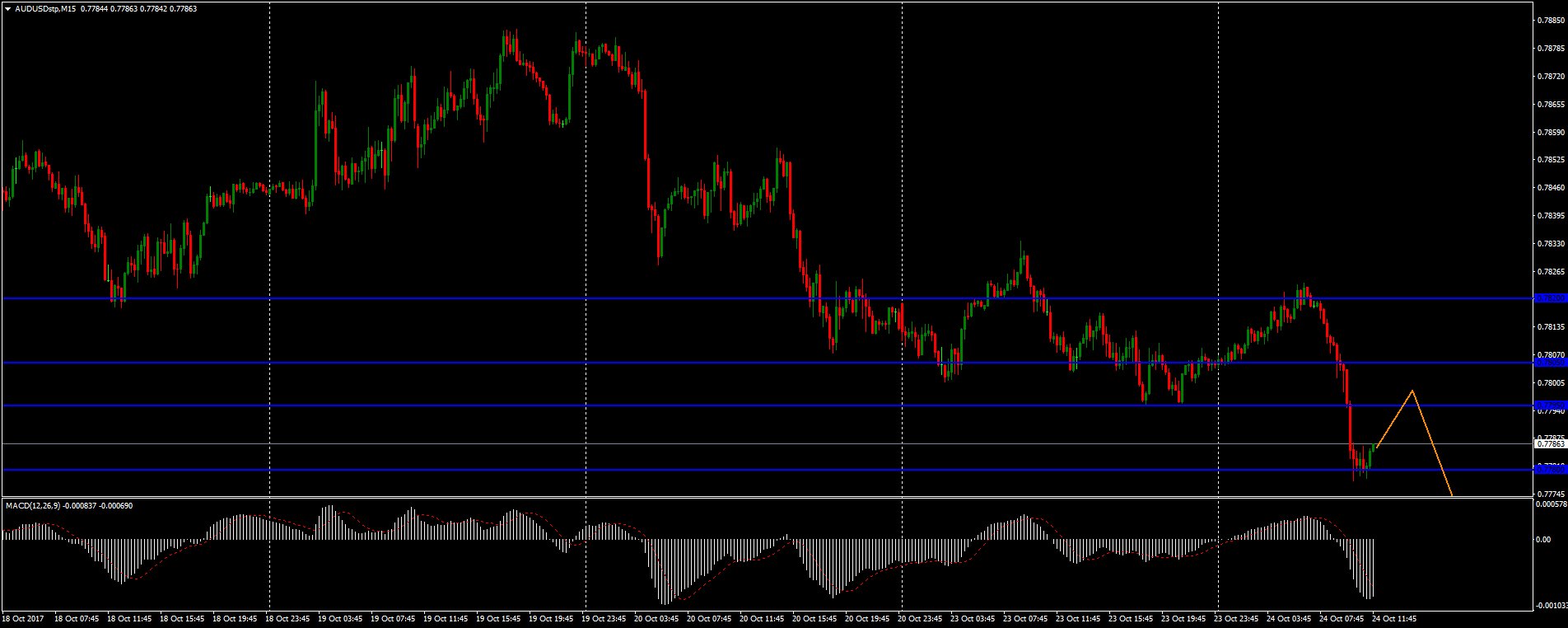The height and width of the screenshot is (628, 1568).
Task: Click the 18 Oct 19:45 time label
Action: (234, 618)
